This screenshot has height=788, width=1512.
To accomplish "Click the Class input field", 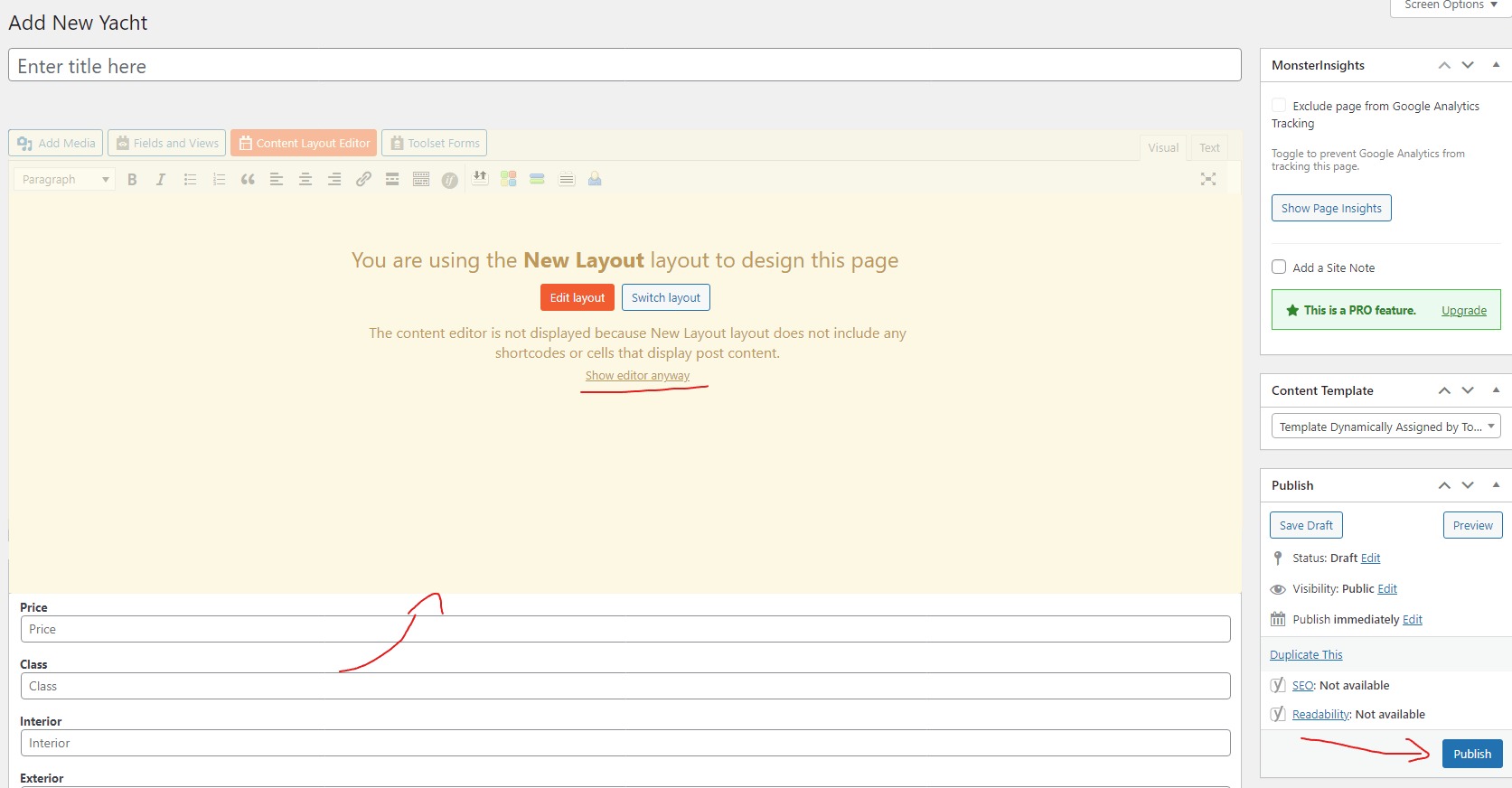I will pos(625,686).
